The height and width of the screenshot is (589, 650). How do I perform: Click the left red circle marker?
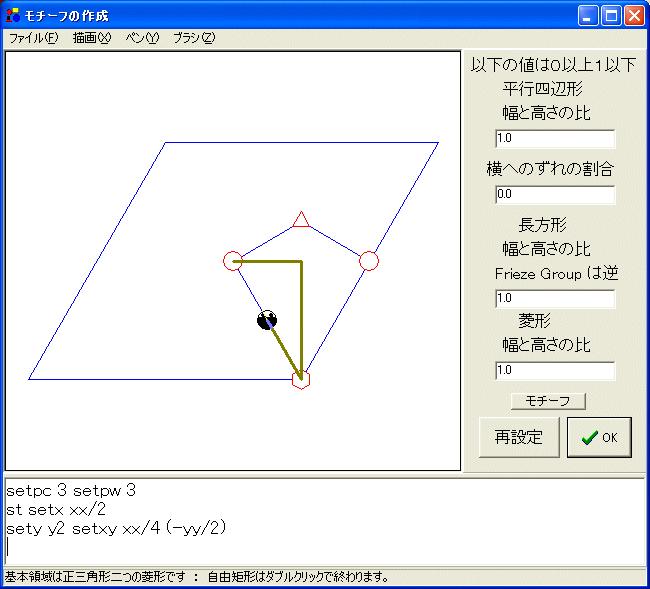click(x=233, y=261)
